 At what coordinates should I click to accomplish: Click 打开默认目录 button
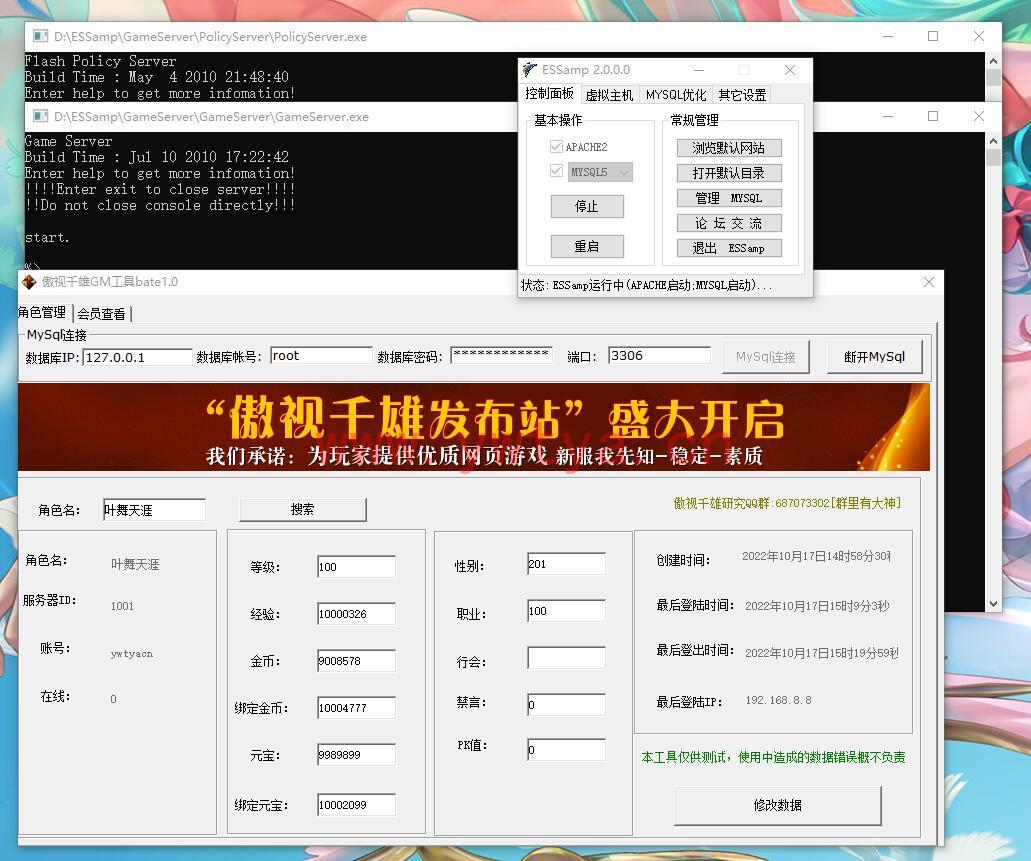pos(729,173)
